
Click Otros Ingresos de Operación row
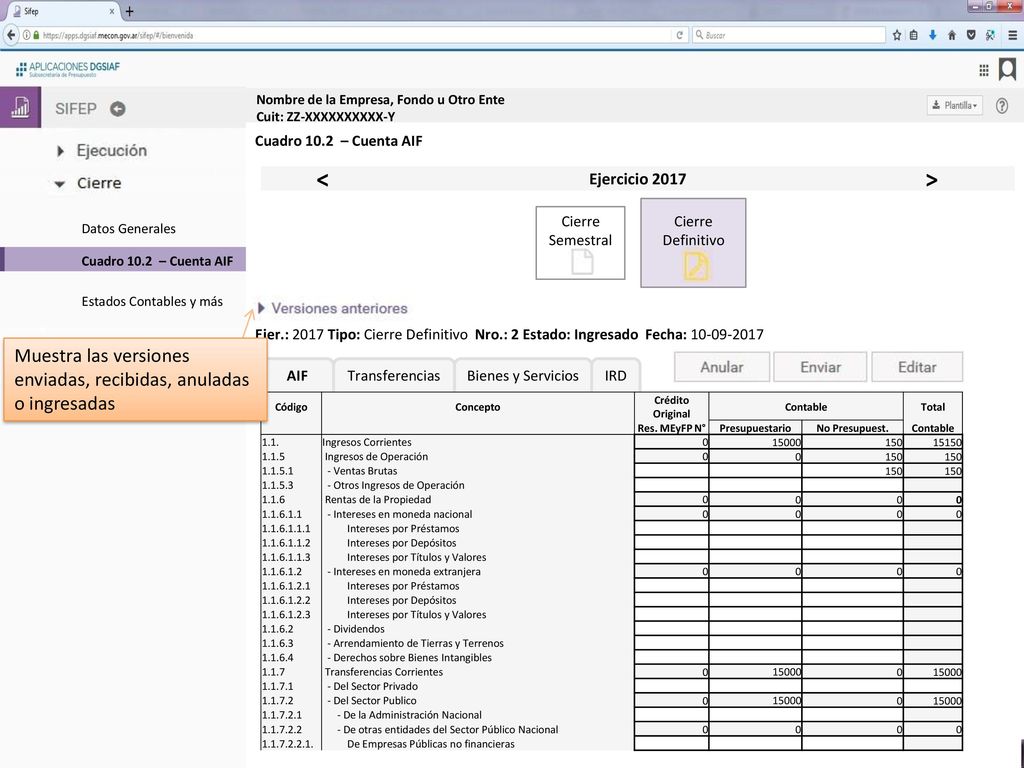[x=398, y=485]
